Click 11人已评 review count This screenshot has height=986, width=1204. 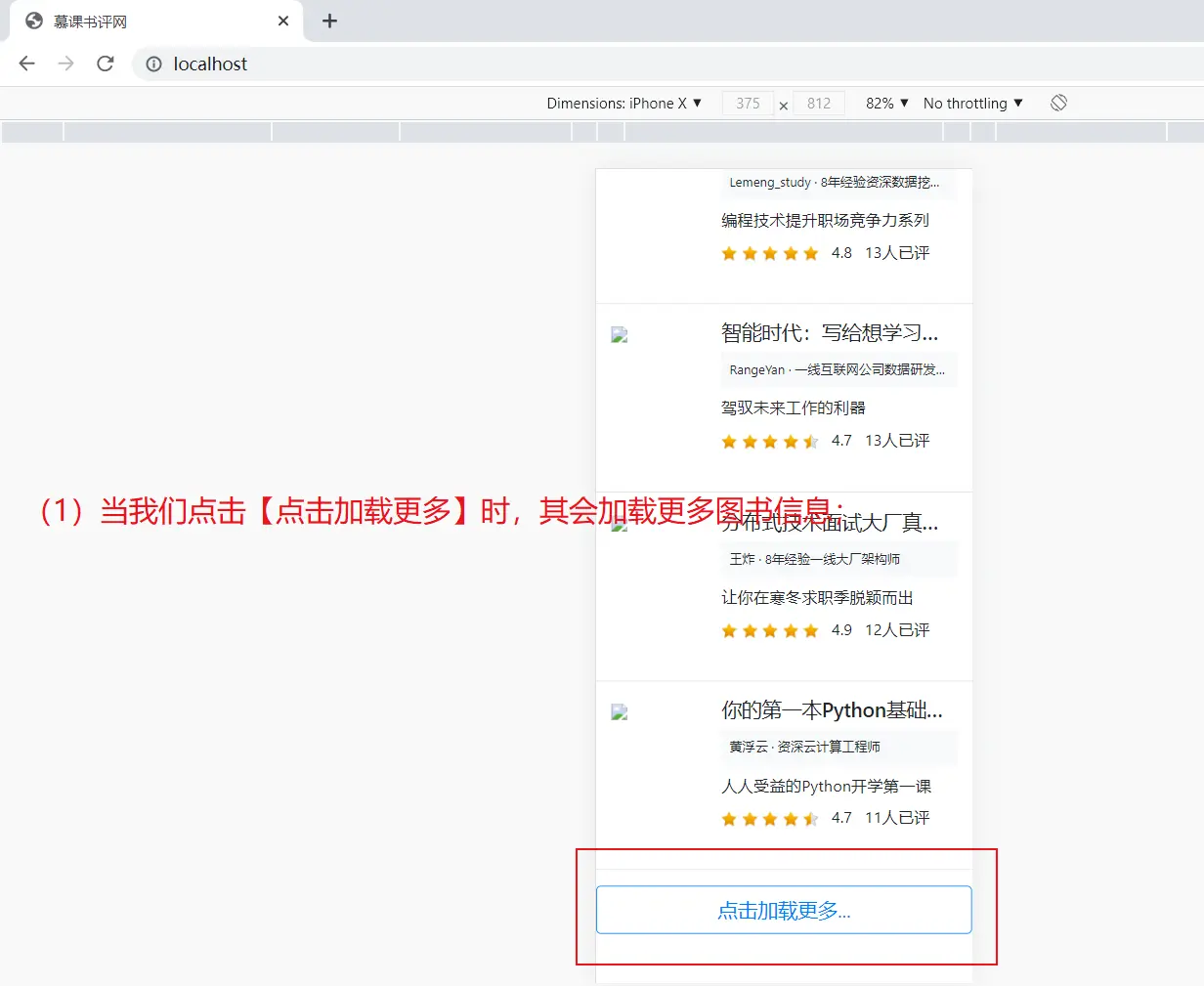(897, 818)
